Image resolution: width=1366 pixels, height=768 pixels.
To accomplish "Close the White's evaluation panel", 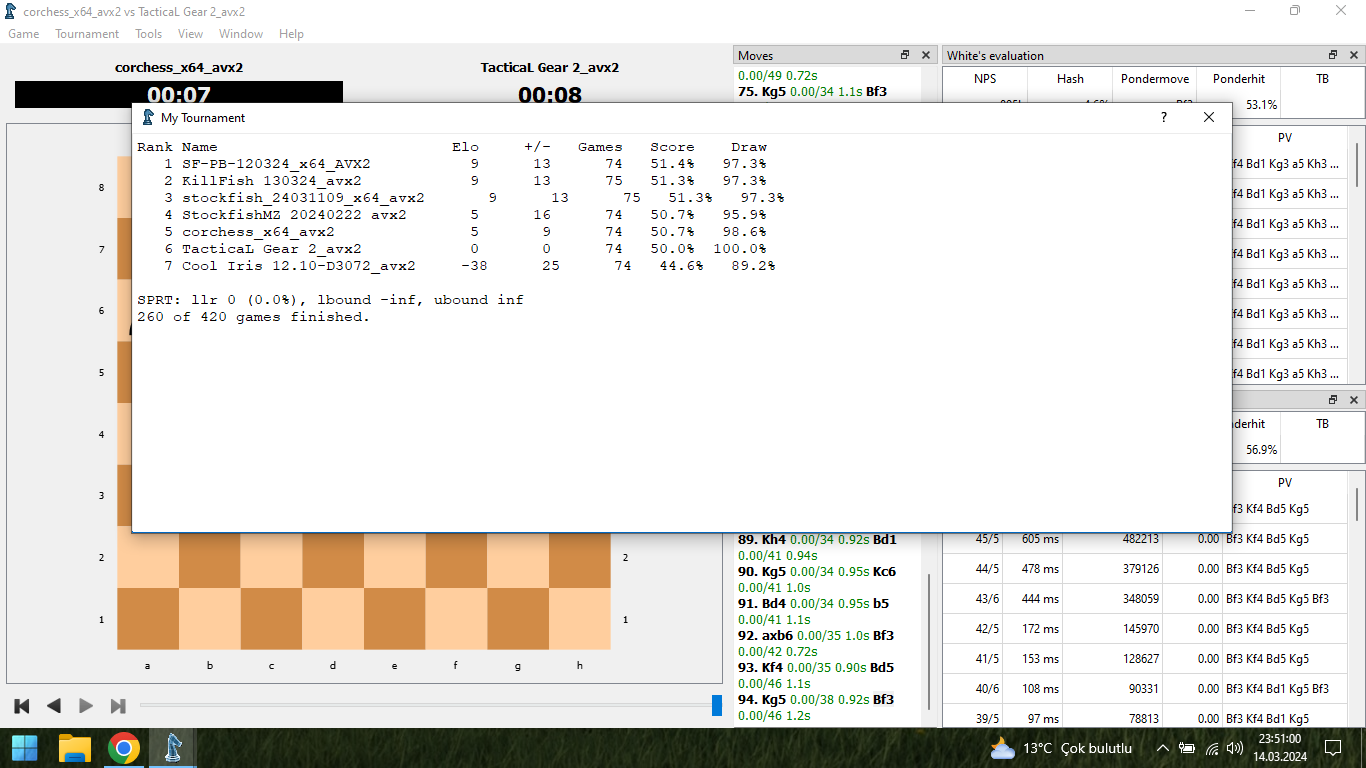I will pyautogui.click(x=1353, y=55).
